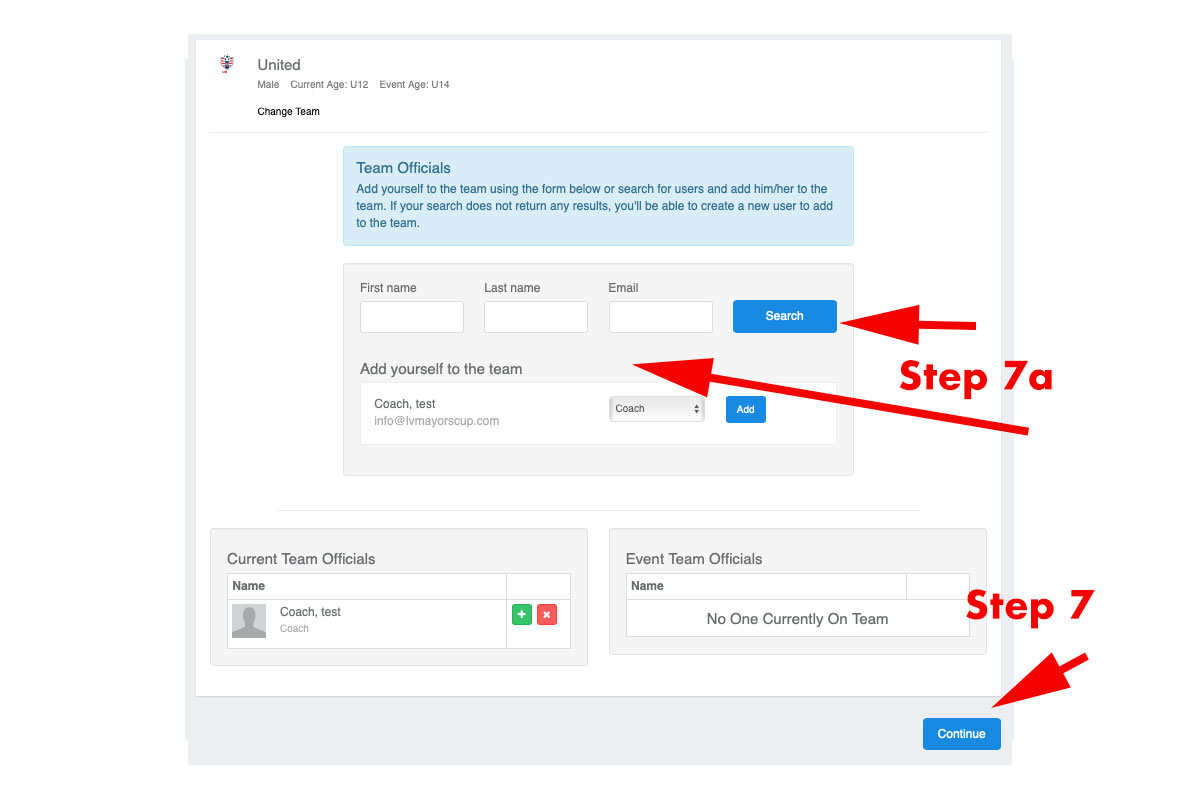Image resolution: width=1200 pixels, height=800 pixels.
Task: Click the Name header in Event Team Officials table
Action: point(647,586)
